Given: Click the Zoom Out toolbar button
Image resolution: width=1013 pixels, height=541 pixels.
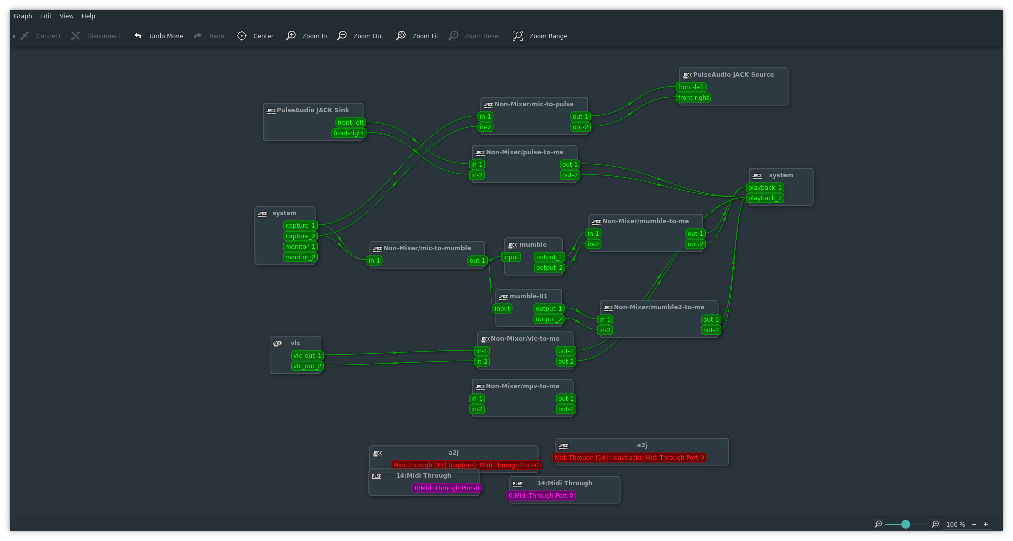Looking at the screenshot, I should (x=343, y=36).
